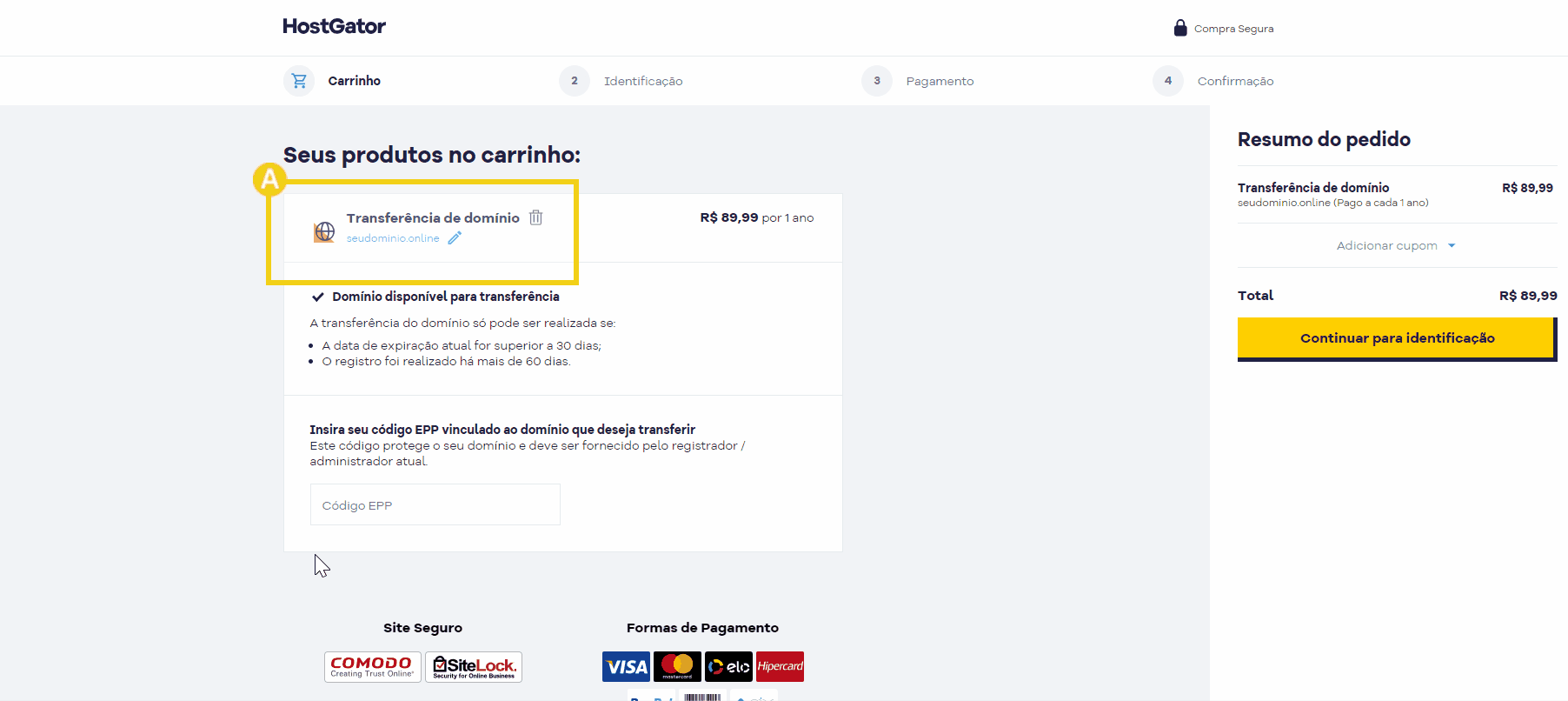The height and width of the screenshot is (701, 1568).
Task: Click the Compra Segura lock icon
Action: click(x=1179, y=28)
